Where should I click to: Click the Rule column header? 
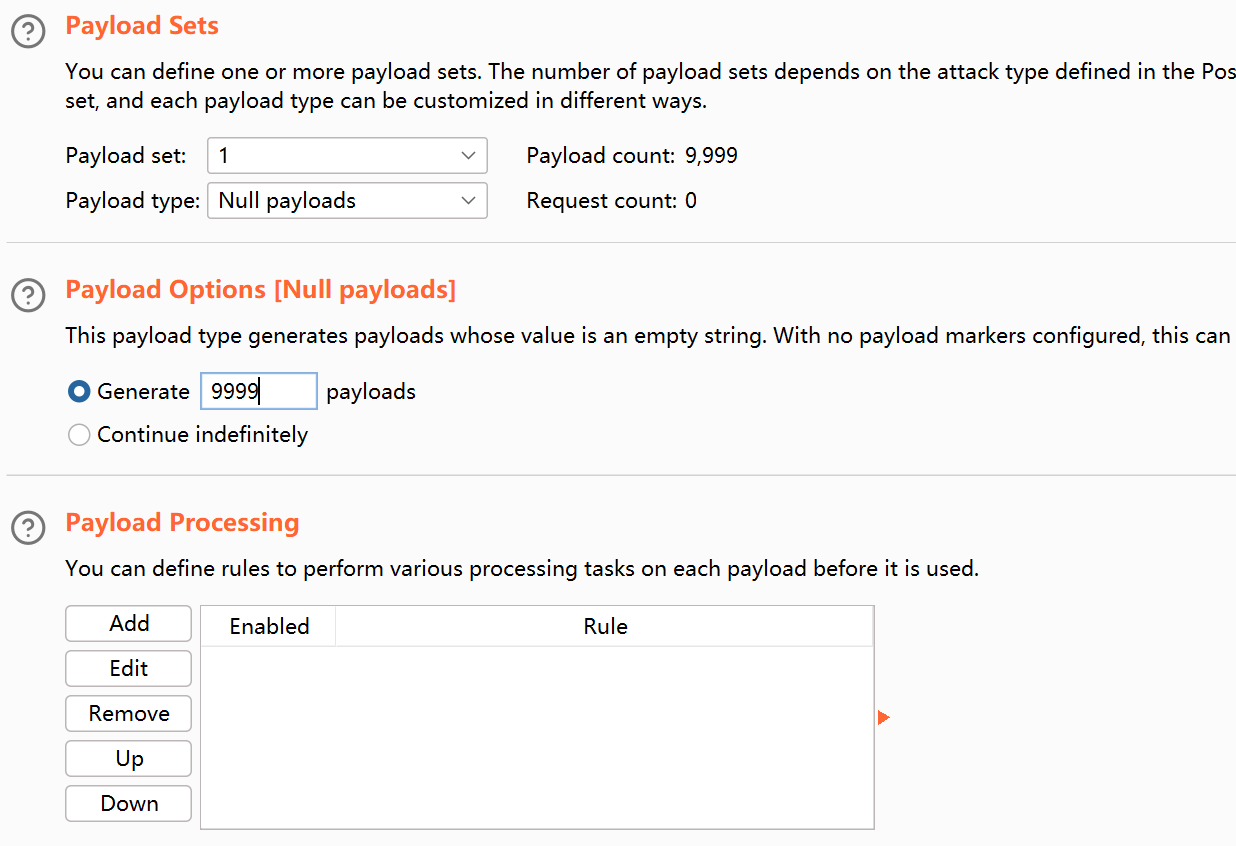tap(605, 627)
